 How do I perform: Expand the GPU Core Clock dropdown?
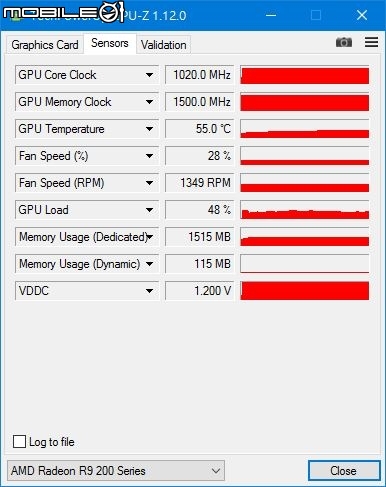click(x=149, y=75)
